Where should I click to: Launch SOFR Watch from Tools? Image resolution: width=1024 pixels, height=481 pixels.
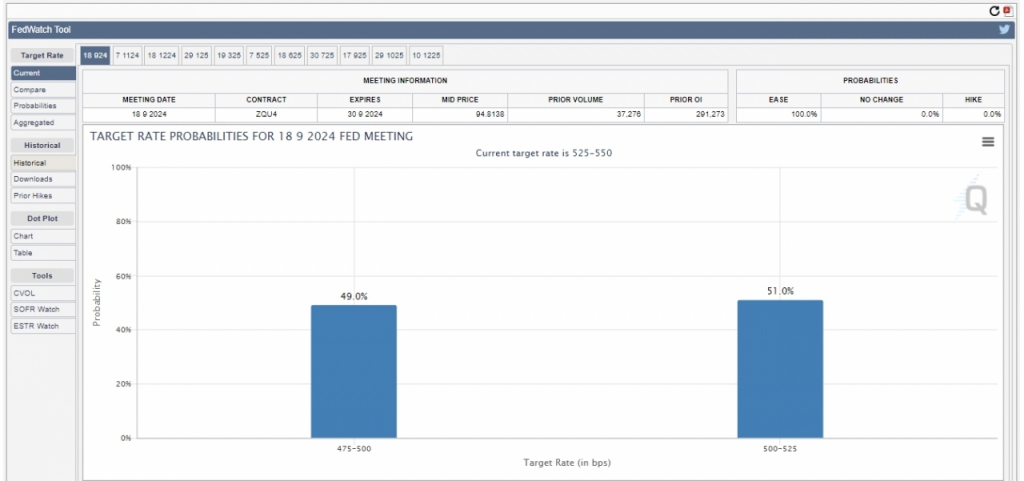(x=36, y=309)
